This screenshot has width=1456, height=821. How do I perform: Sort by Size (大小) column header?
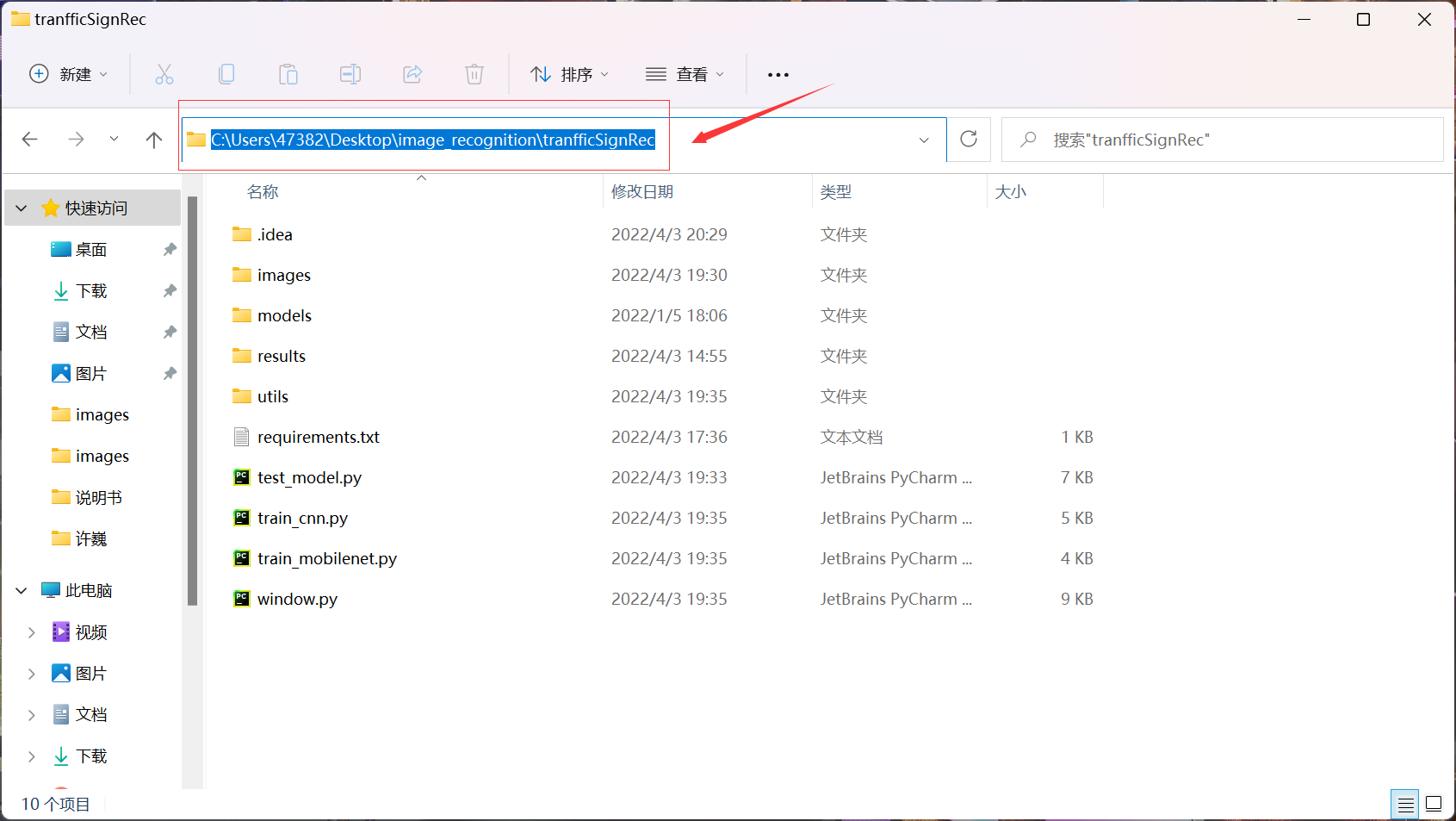tap(1011, 192)
